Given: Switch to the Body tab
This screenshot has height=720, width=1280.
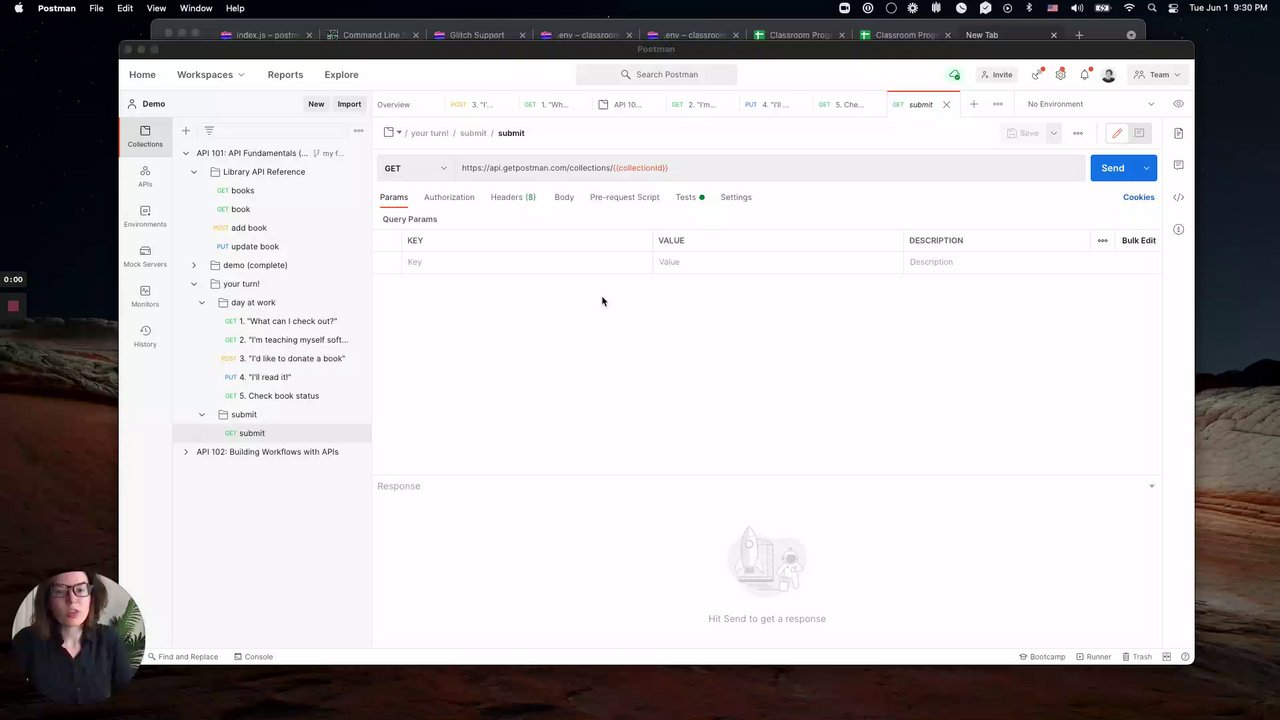Looking at the screenshot, I should coord(564,197).
